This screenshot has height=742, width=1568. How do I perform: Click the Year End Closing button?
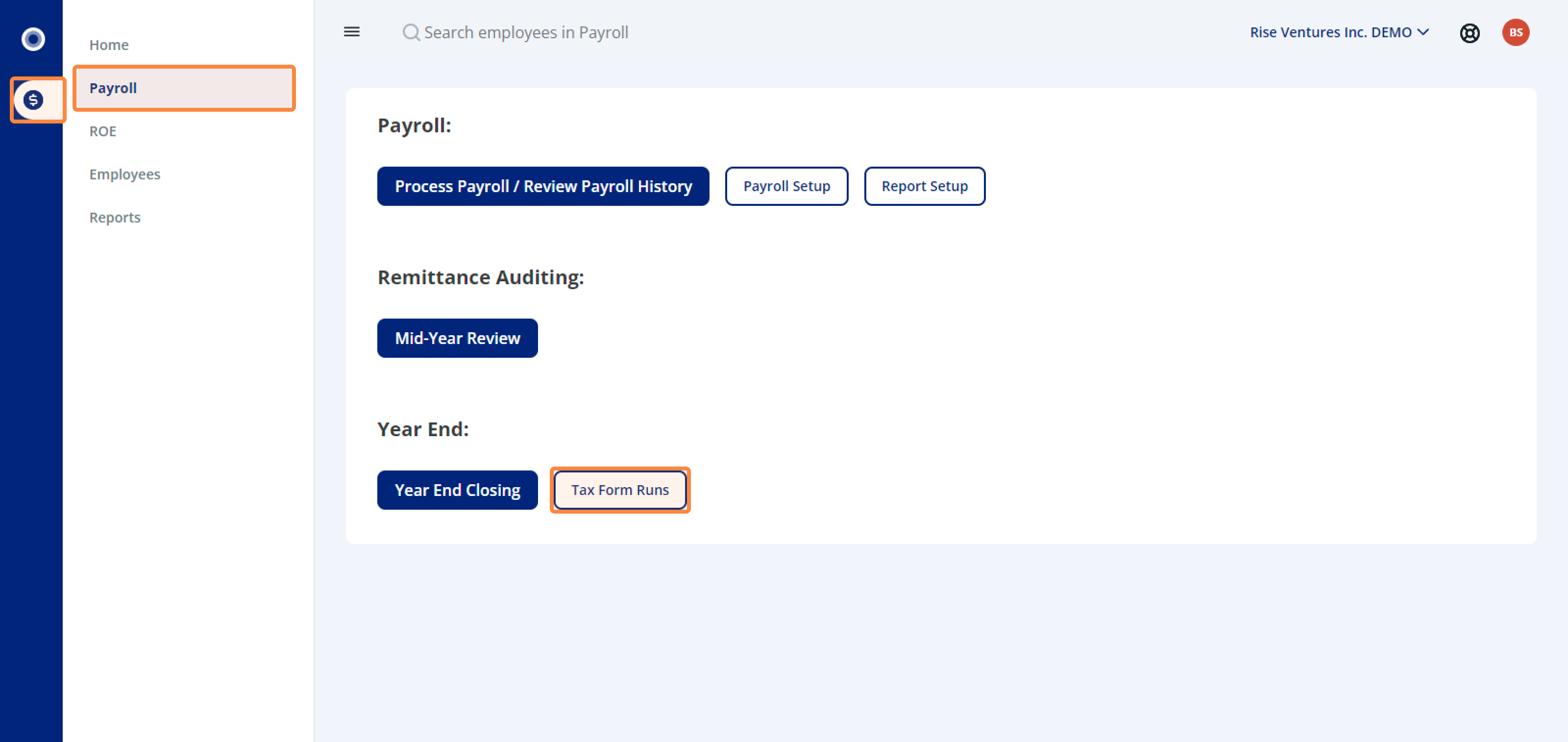pos(457,489)
